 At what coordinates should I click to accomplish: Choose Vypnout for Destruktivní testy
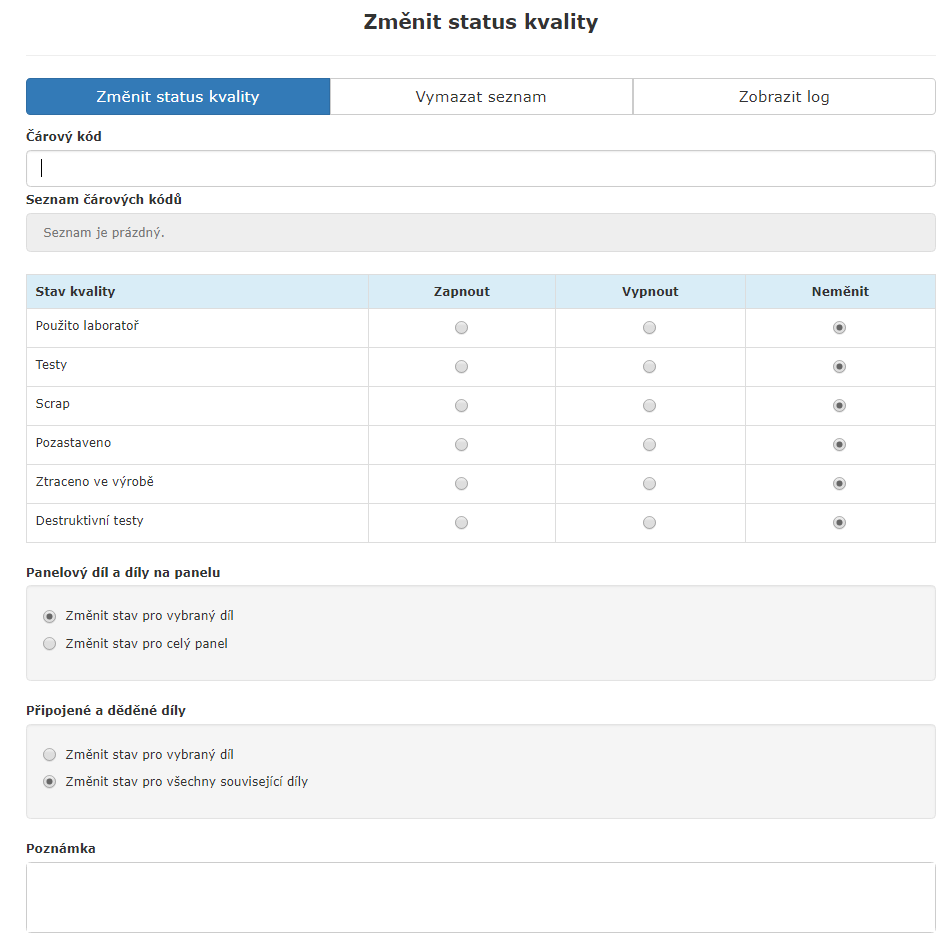click(x=650, y=523)
